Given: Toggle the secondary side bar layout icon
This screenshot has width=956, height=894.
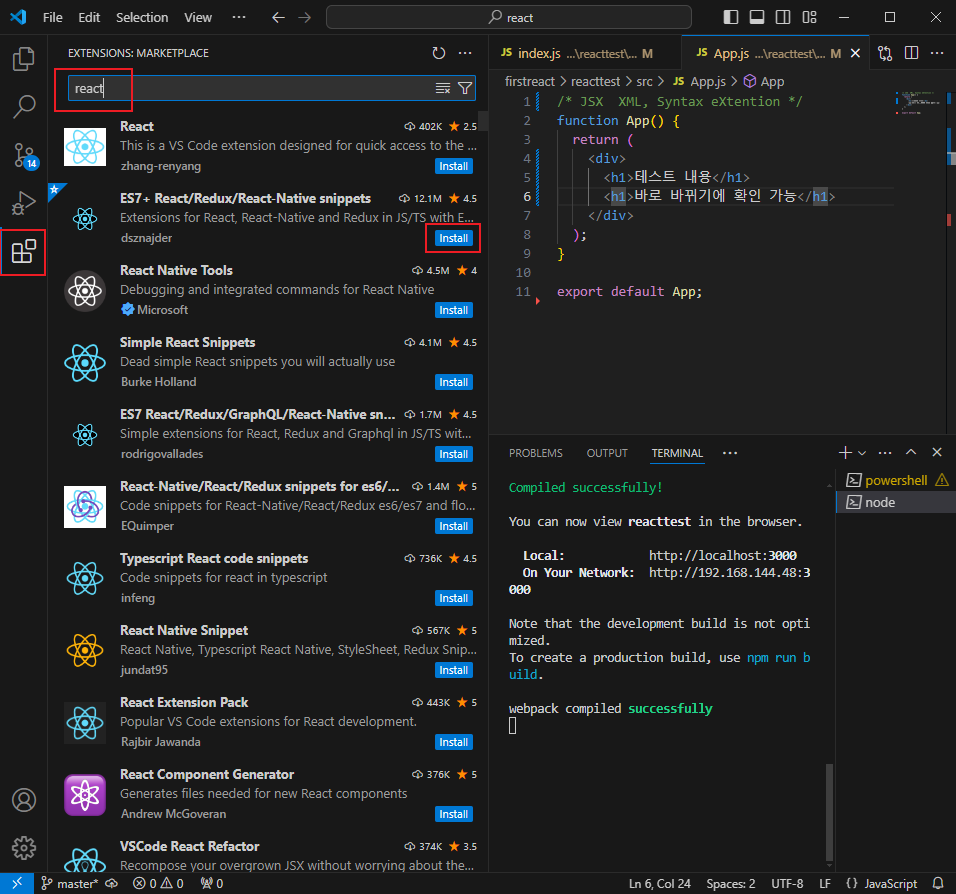Looking at the screenshot, I should coord(783,17).
